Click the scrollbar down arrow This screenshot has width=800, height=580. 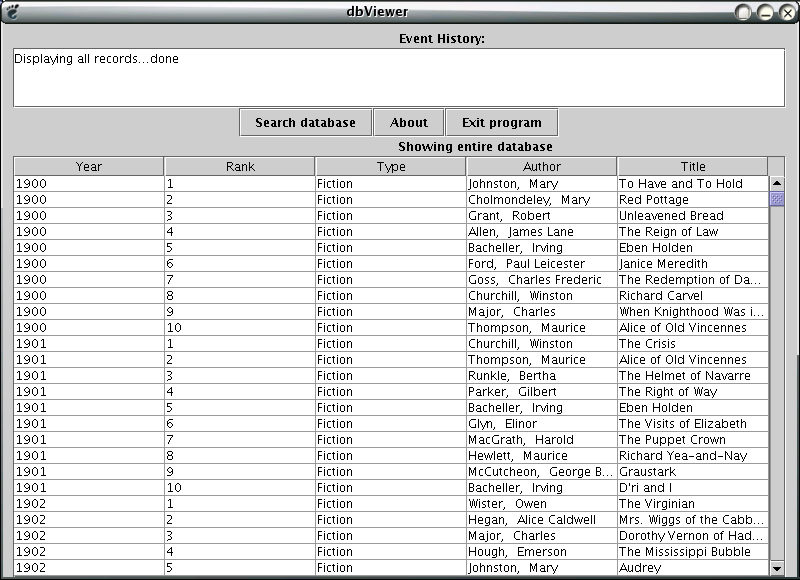pos(777,568)
